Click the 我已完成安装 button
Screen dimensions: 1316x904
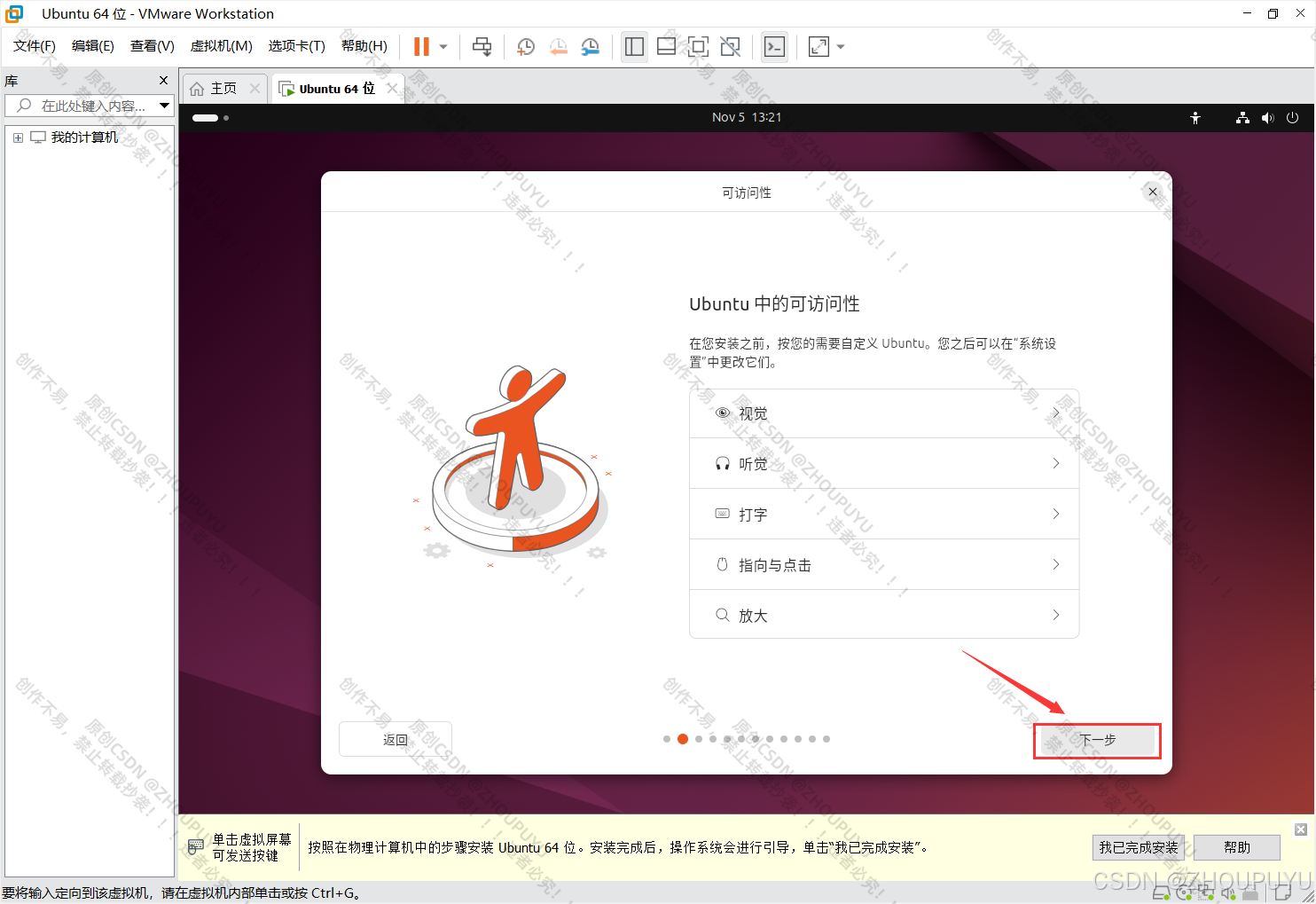(1139, 847)
